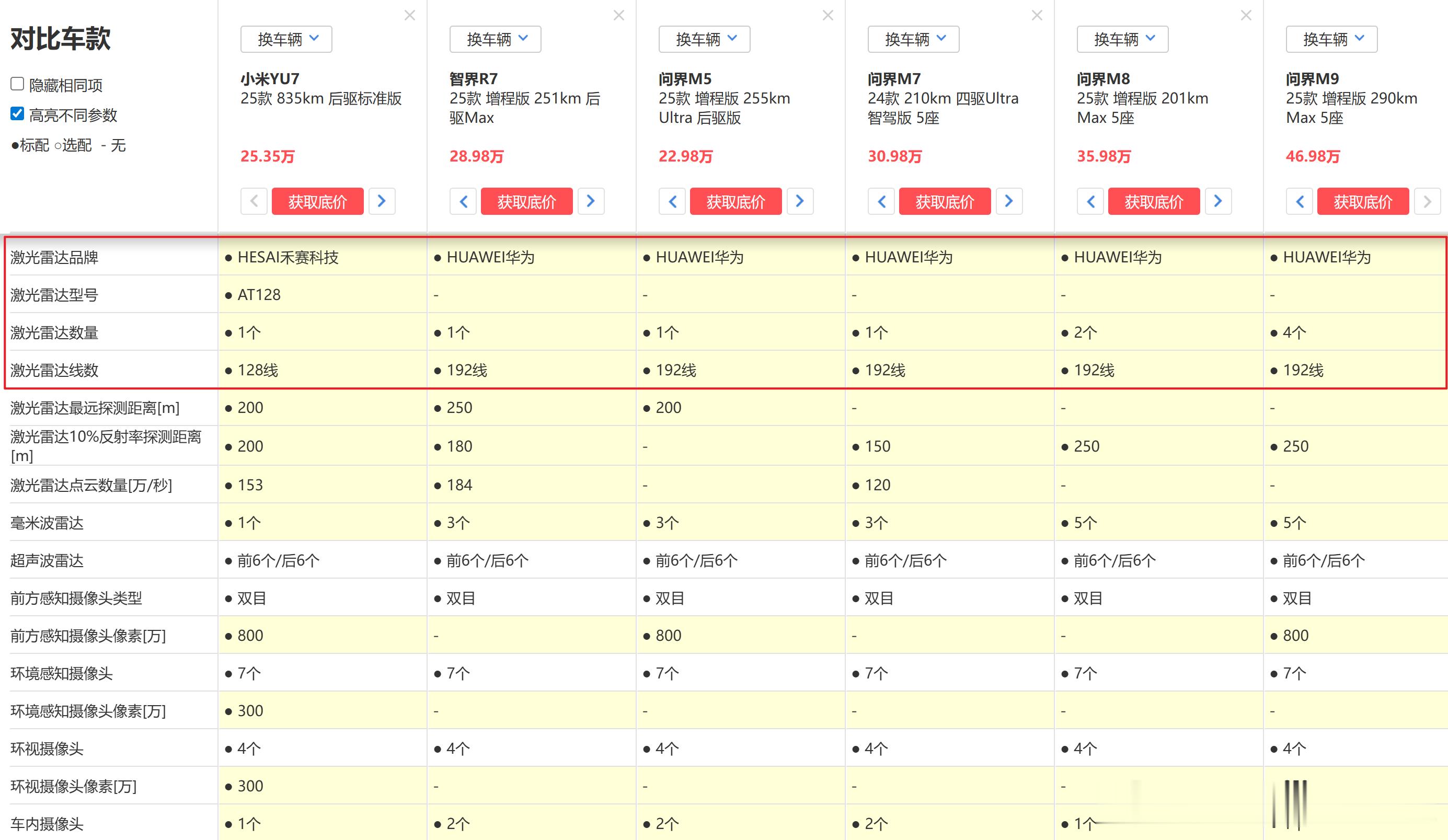
Task: Click the 车内摄像头 row label
Action: coord(47,824)
